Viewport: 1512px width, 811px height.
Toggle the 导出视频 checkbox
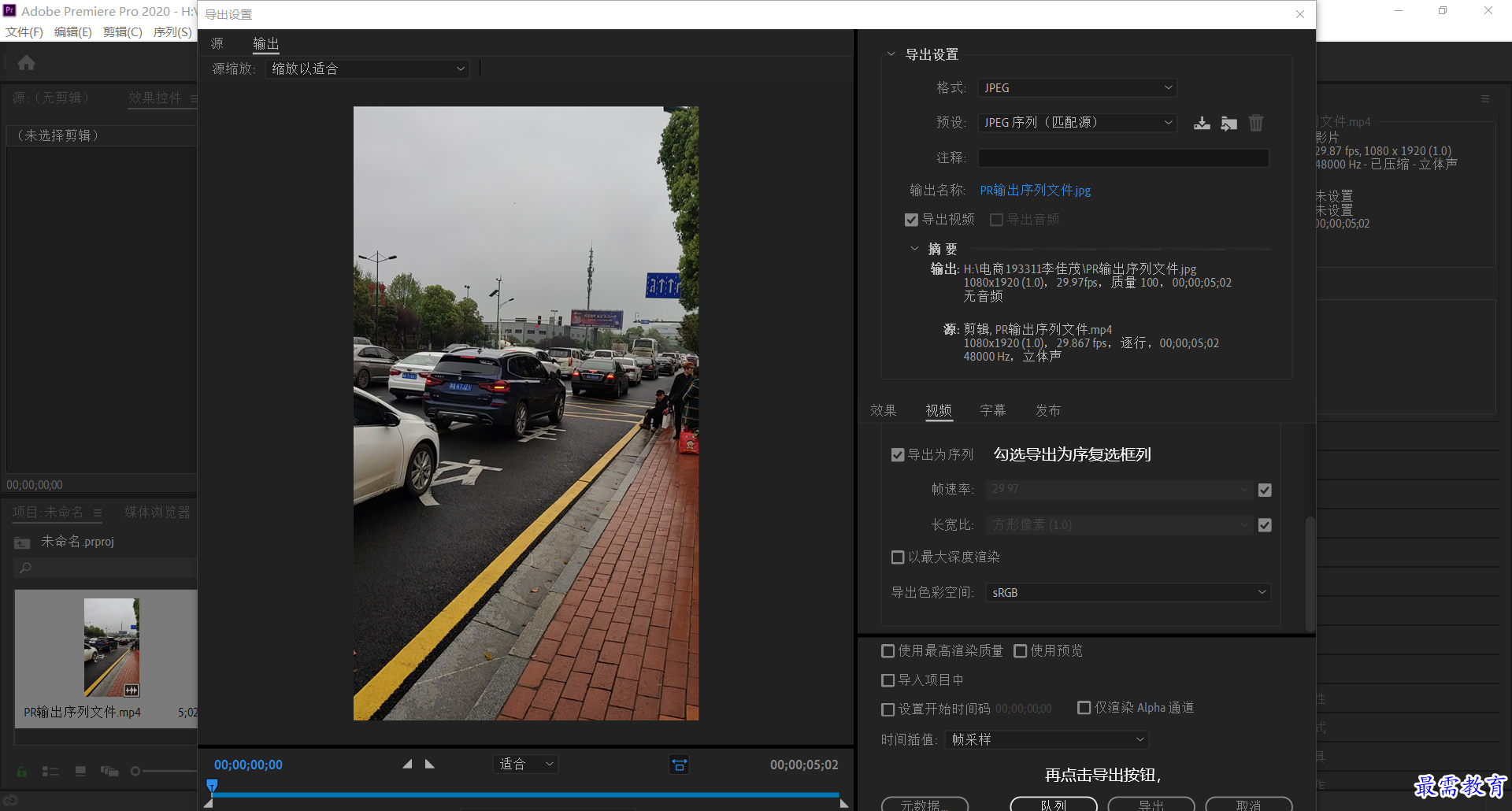point(911,220)
